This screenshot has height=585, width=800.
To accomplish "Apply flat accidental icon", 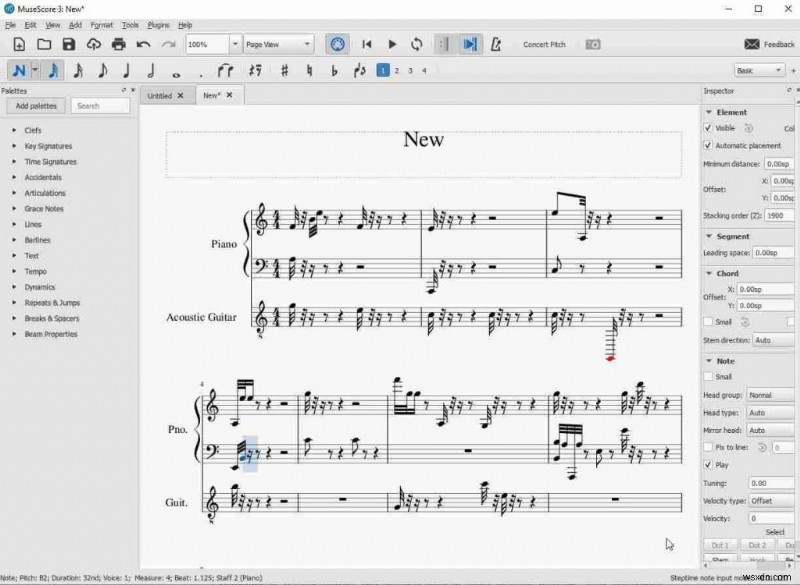I will click(334, 71).
